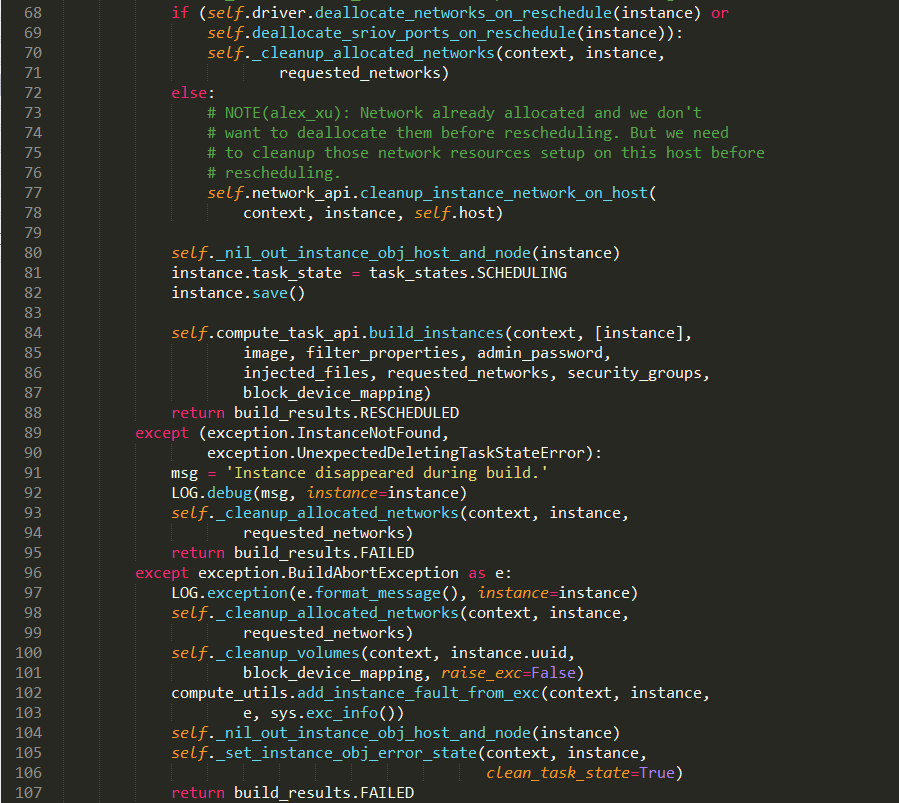Click the 'True' value on line 106

pyautogui.click(x=657, y=773)
